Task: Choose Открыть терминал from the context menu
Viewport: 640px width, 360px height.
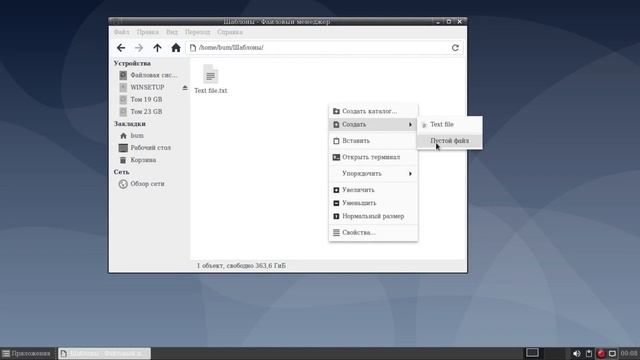Action: click(373, 157)
